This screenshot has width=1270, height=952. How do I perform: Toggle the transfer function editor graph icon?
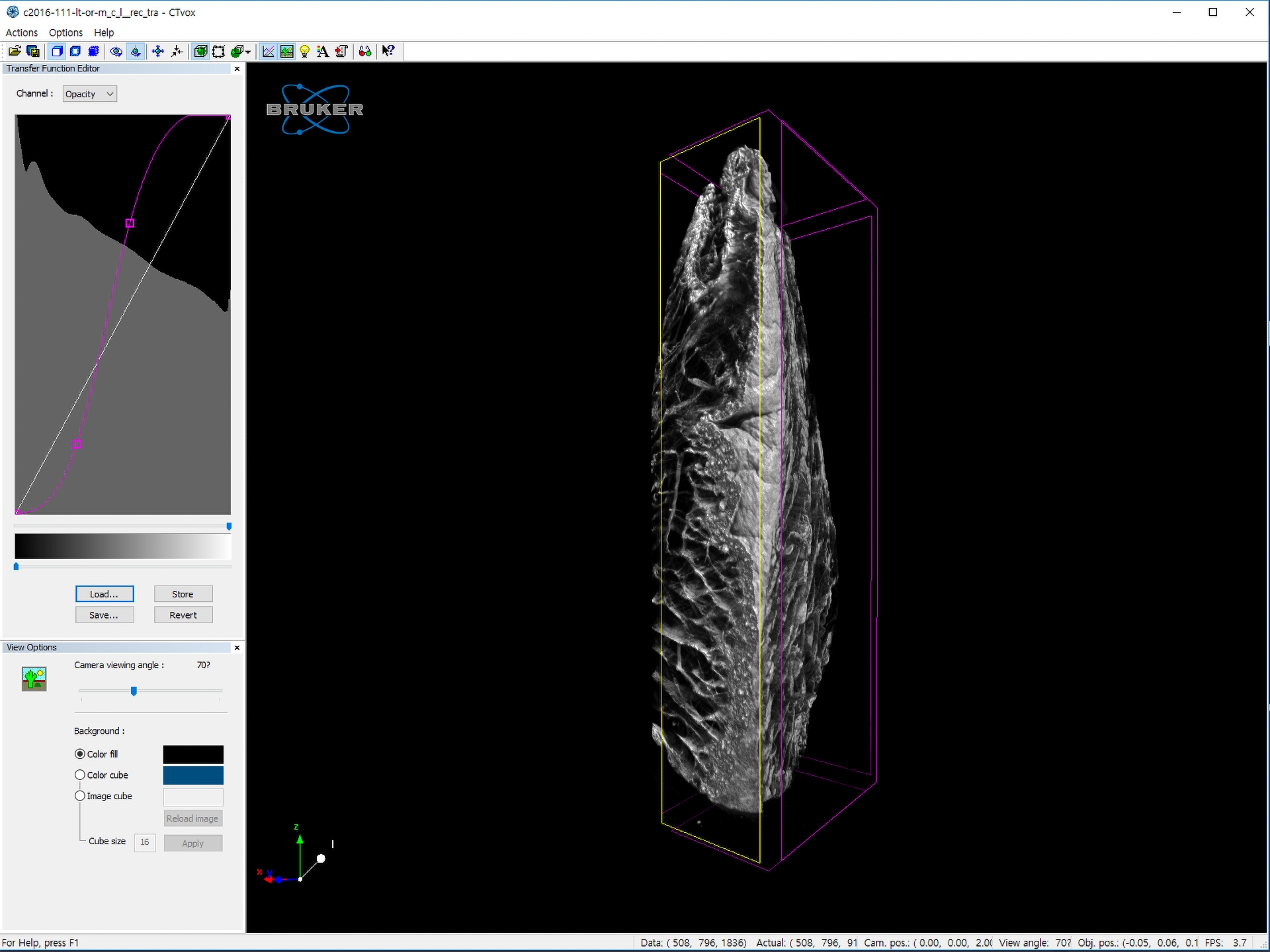pyautogui.click(x=268, y=51)
